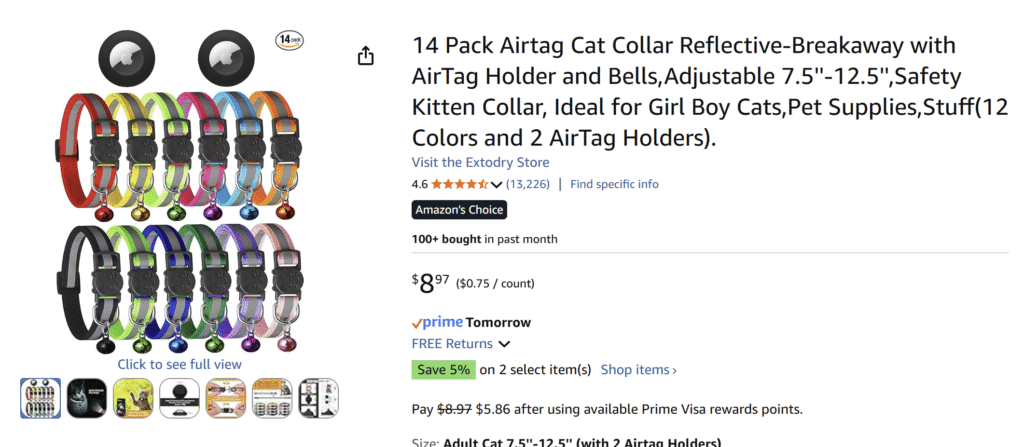Expand the FREE Returns dropdown
The image size is (1024, 447).
(504, 344)
